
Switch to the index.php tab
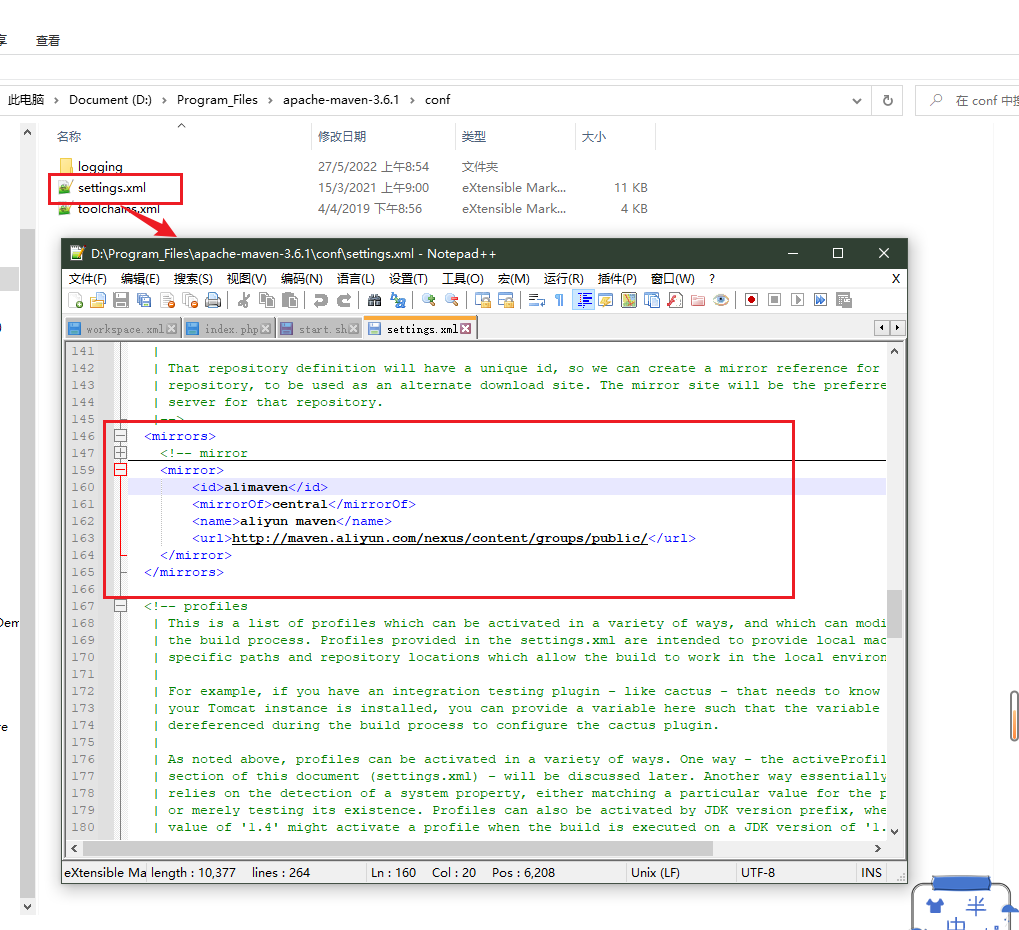point(229,329)
